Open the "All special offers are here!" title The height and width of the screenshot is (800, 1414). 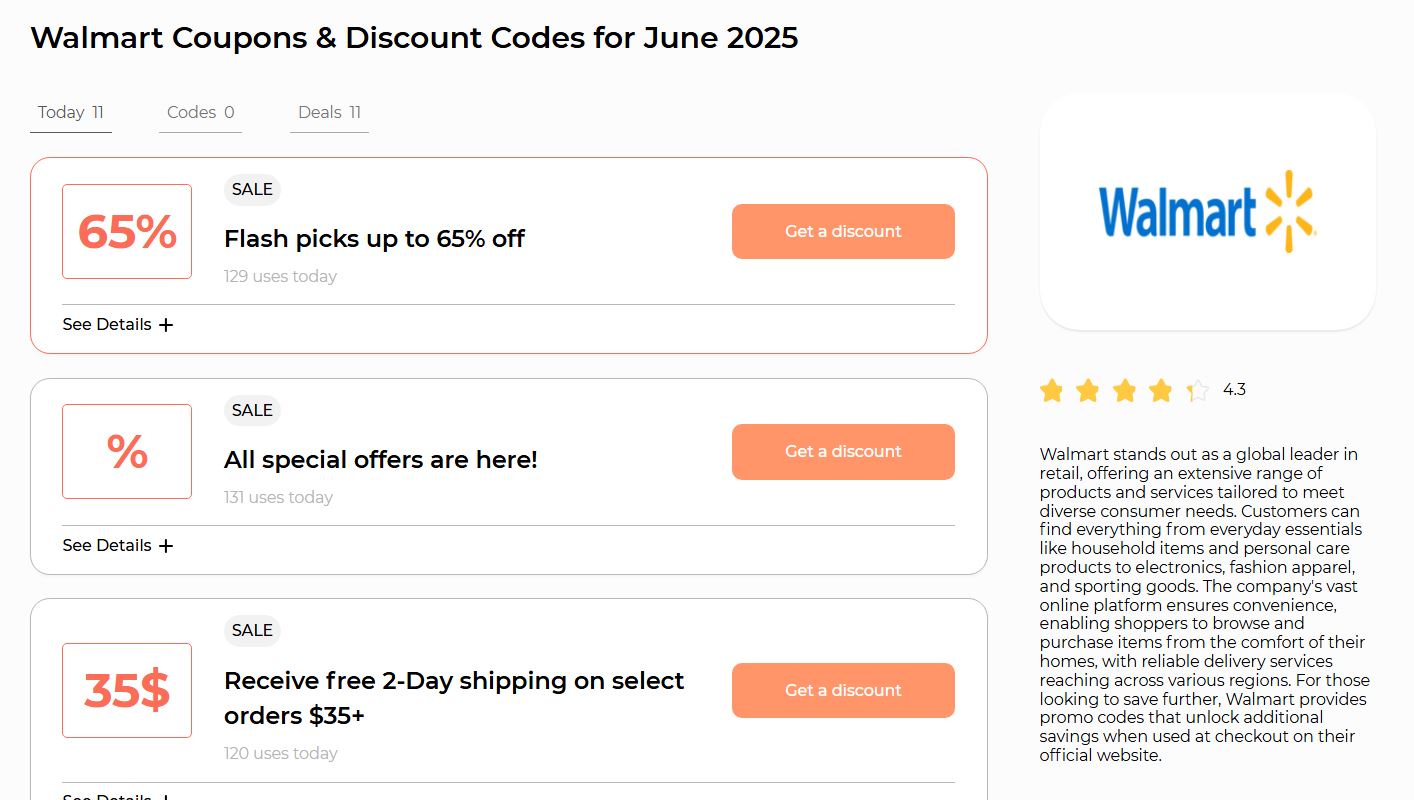pyautogui.click(x=380, y=460)
